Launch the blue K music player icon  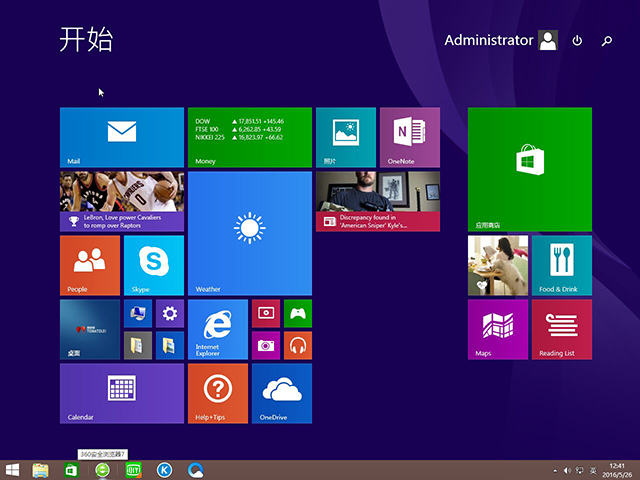pos(164,470)
